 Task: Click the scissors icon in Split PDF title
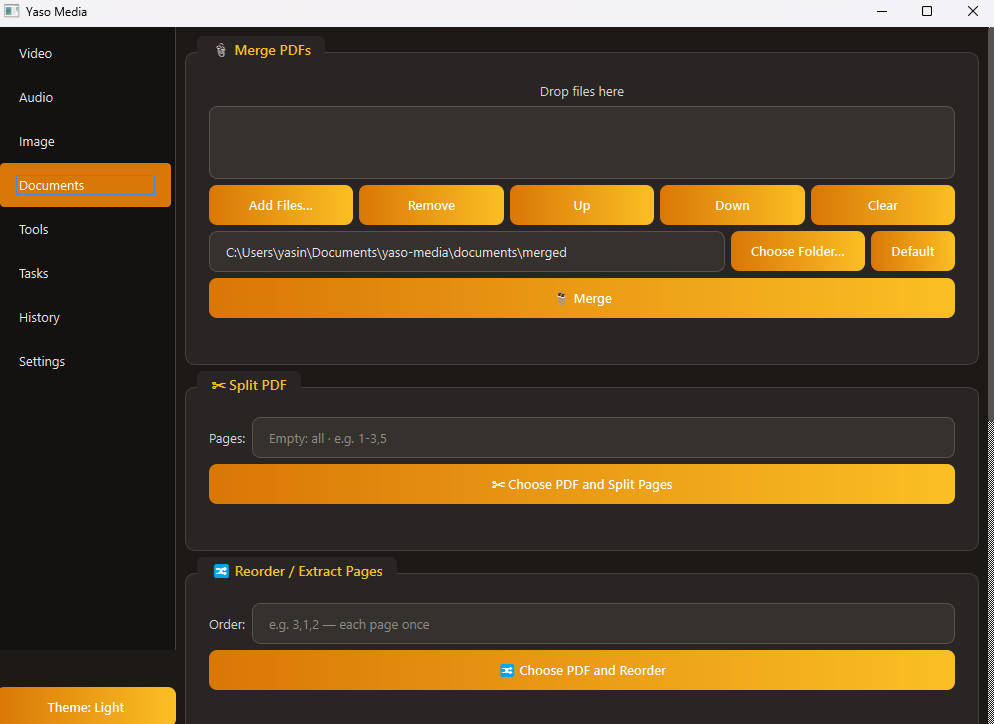click(219, 385)
